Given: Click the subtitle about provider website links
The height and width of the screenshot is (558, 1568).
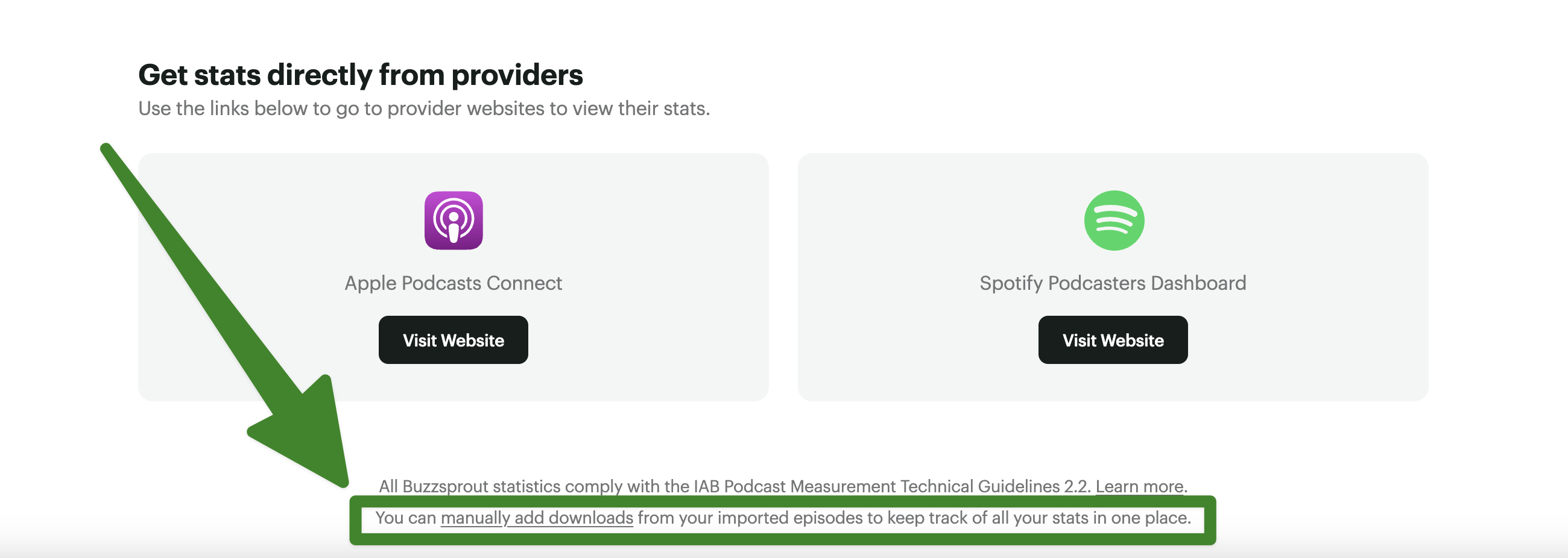Looking at the screenshot, I should click(x=423, y=108).
